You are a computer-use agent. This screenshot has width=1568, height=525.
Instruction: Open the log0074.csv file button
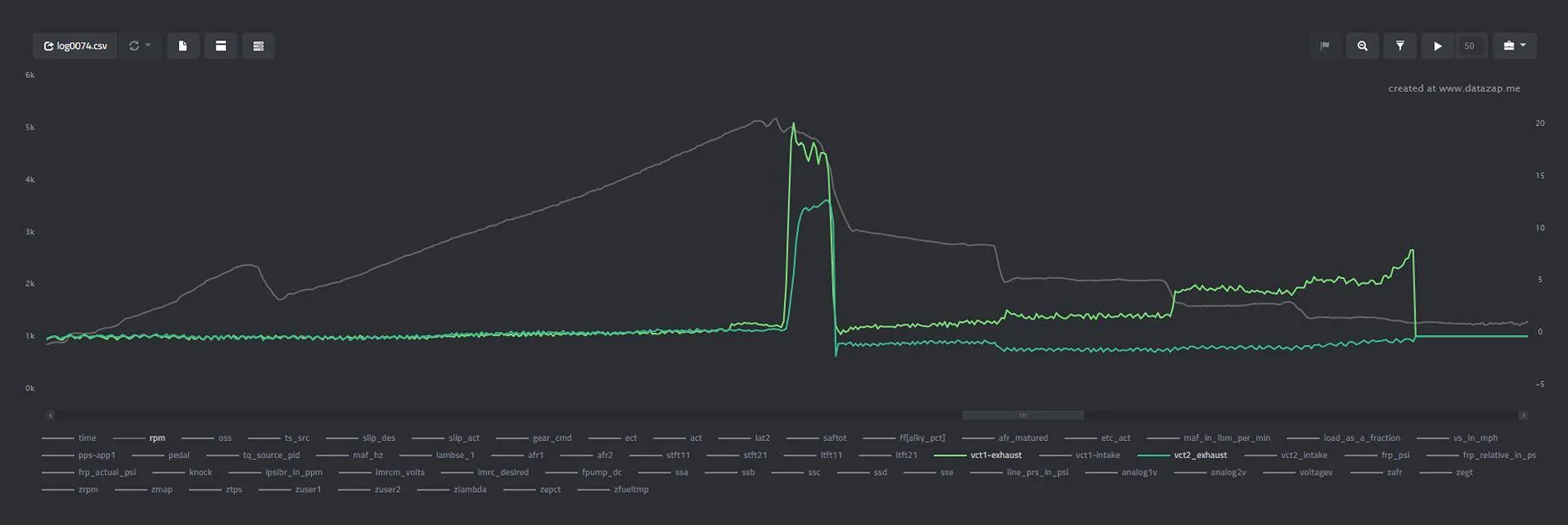point(75,46)
